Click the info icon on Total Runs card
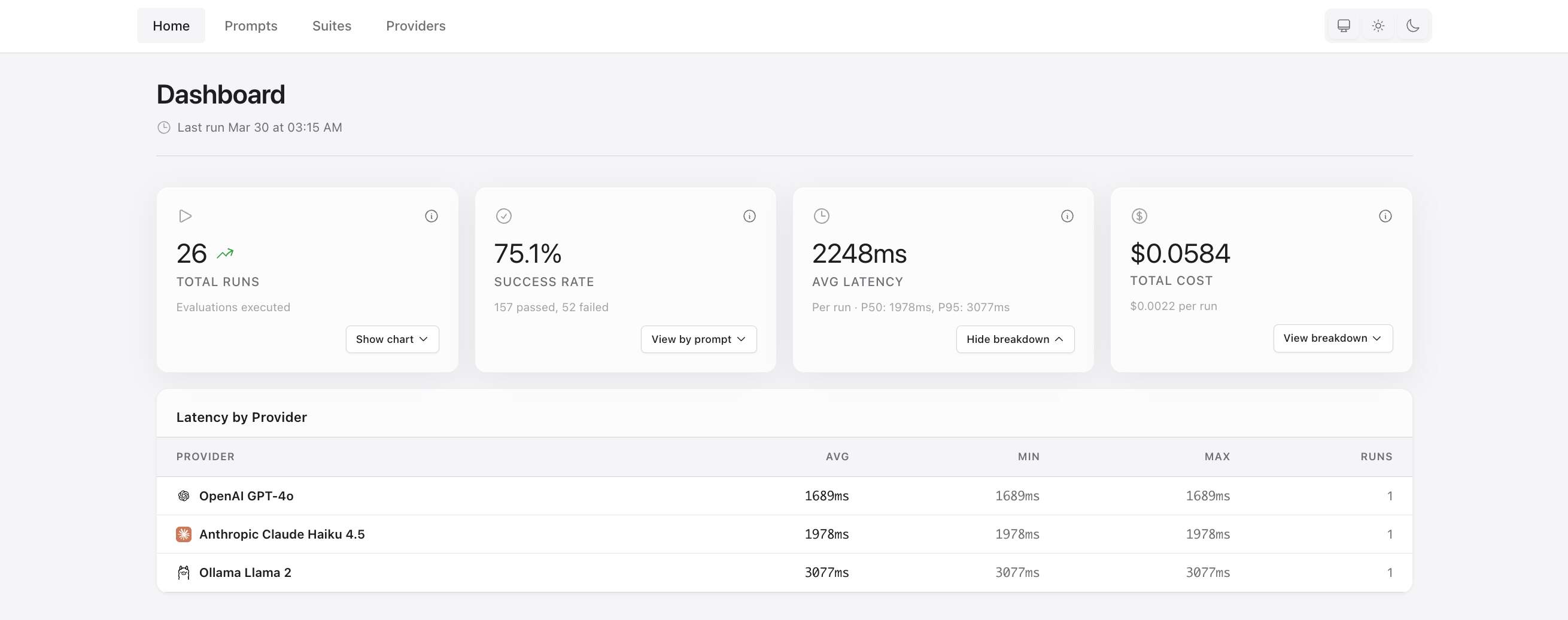Screen dimensions: 1568x620 pos(431,216)
